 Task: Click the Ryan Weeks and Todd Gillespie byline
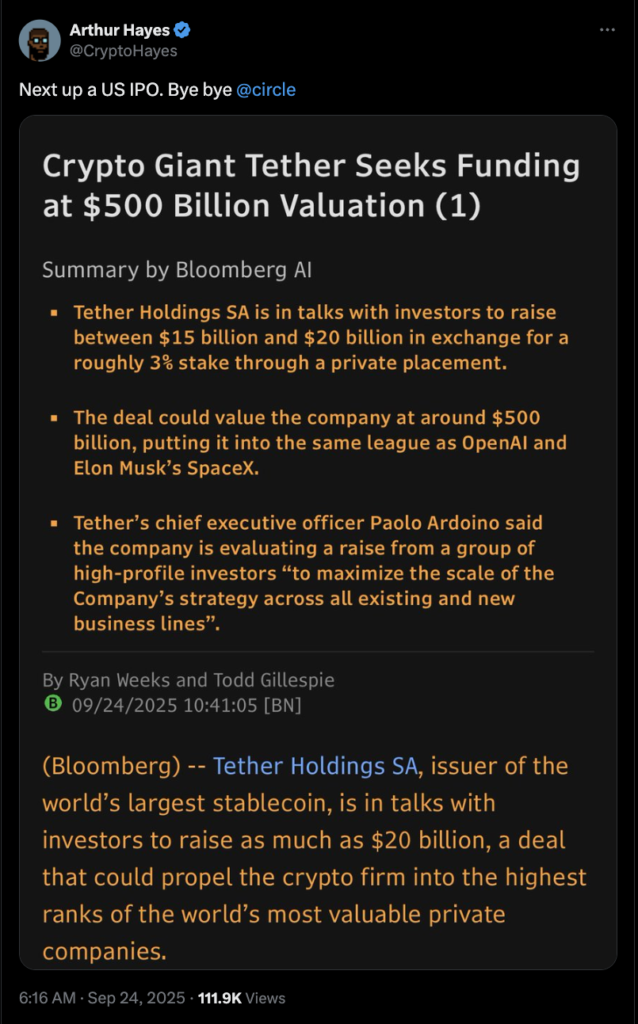coord(188,680)
